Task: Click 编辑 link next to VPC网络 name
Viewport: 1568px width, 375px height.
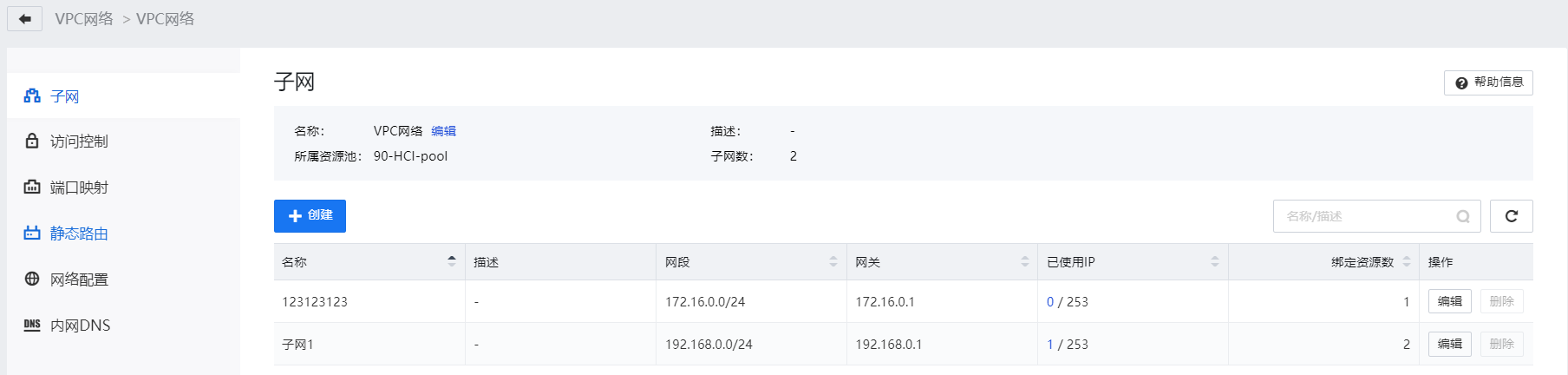Action: tap(443, 131)
